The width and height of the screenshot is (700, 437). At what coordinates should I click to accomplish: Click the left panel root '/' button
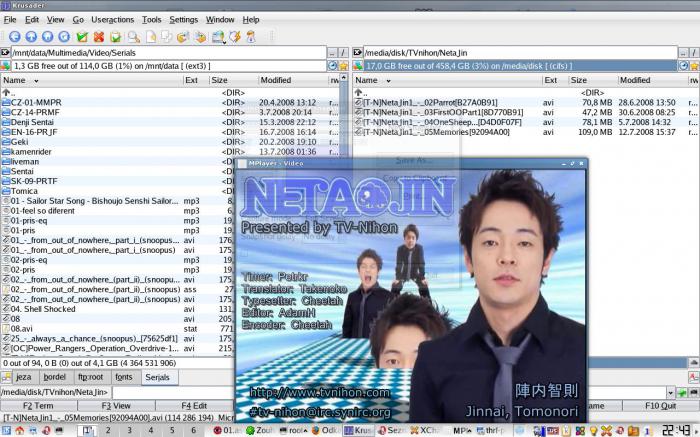[x=343, y=53]
